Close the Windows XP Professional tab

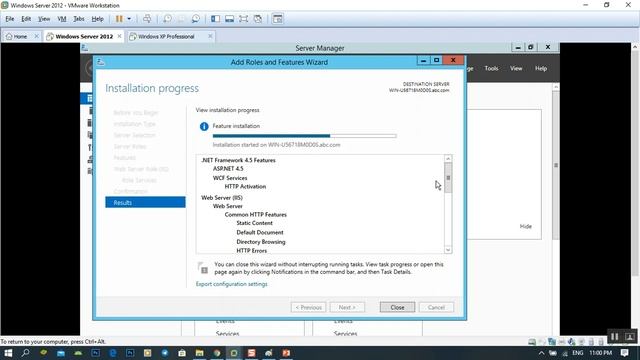[210, 36]
